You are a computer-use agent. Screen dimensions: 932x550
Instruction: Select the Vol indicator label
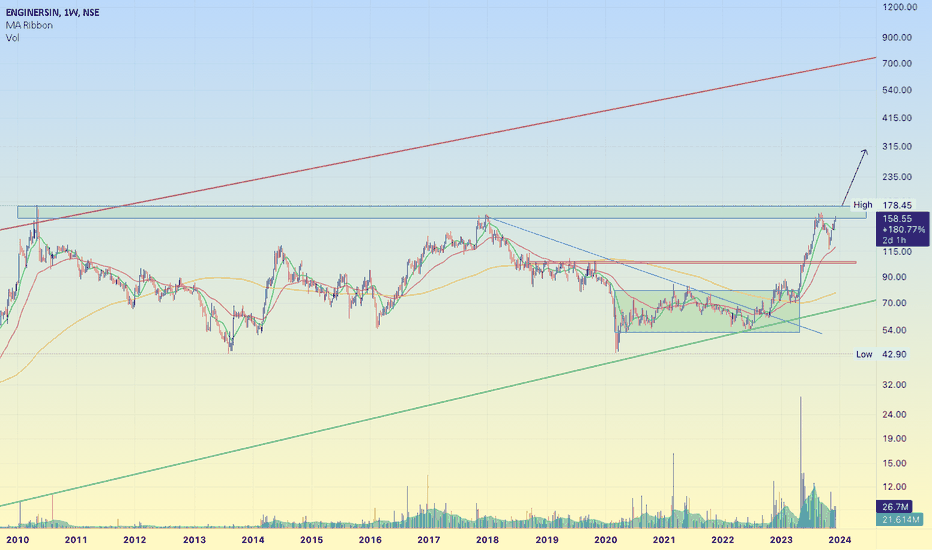[x=12, y=37]
